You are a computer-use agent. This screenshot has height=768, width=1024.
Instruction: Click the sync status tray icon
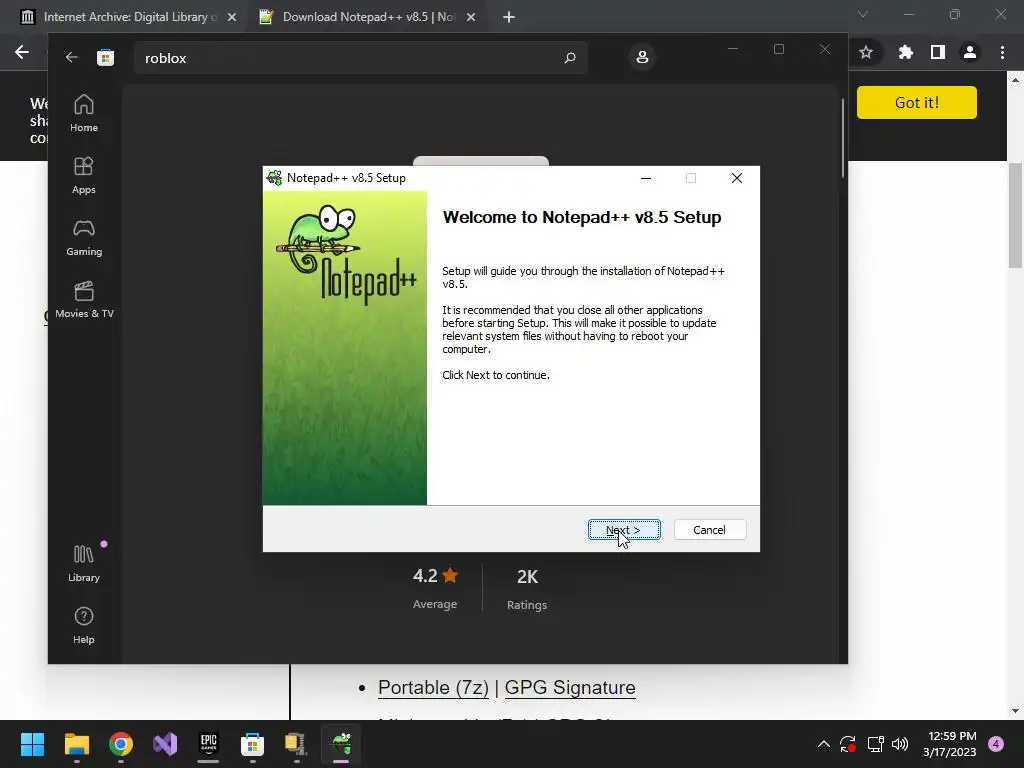848,744
